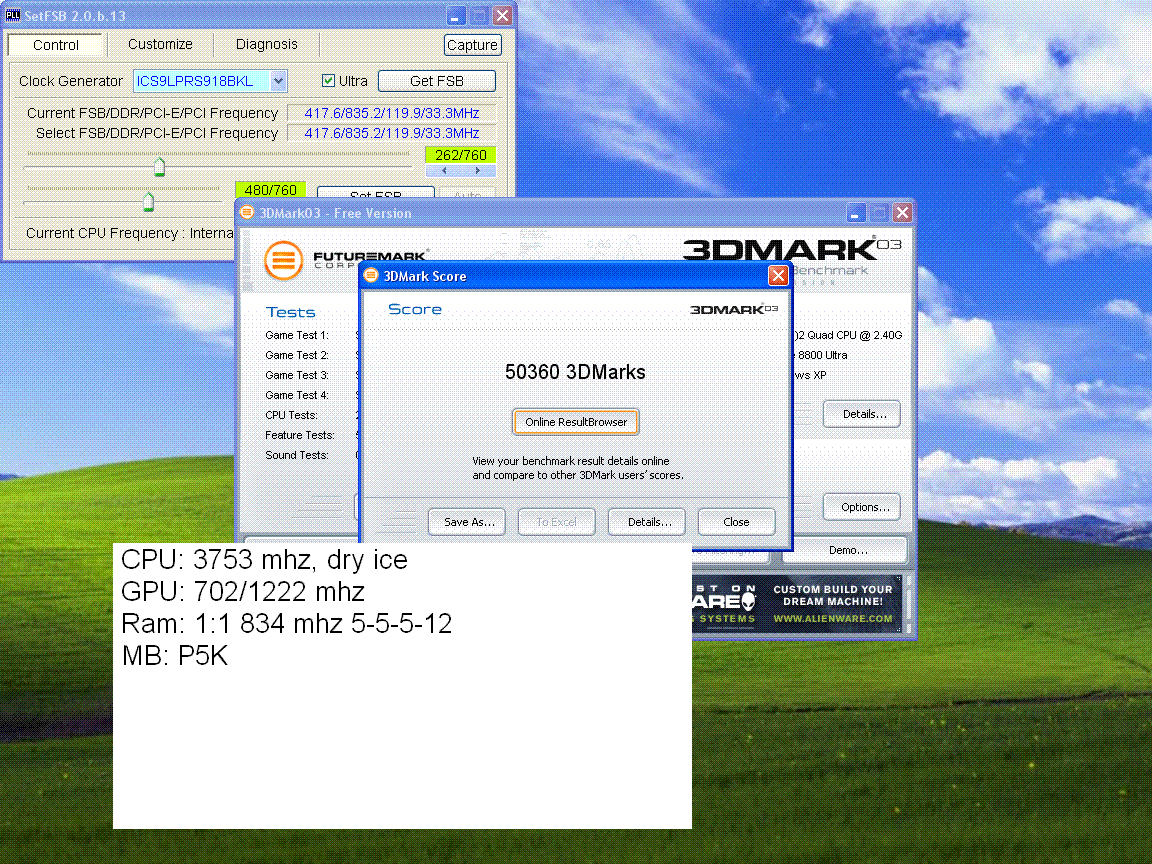The height and width of the screenshot is (864, 1152).
Task: Click the Game Test 1 label
Action: 297,335
